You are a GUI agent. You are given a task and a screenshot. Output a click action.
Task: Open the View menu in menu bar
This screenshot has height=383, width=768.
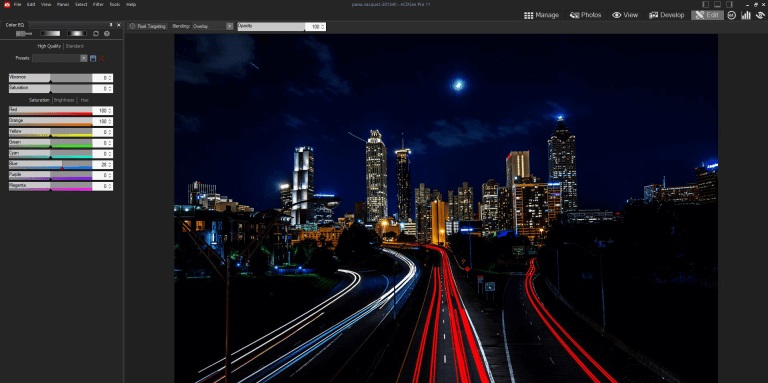click(46, 4)
